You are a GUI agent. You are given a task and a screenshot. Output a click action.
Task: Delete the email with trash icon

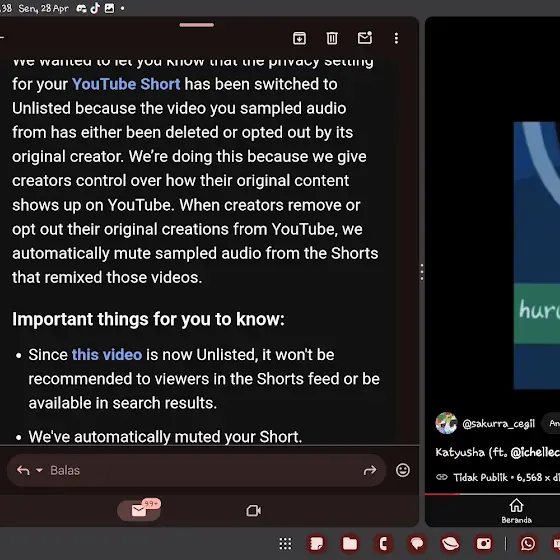332,38
